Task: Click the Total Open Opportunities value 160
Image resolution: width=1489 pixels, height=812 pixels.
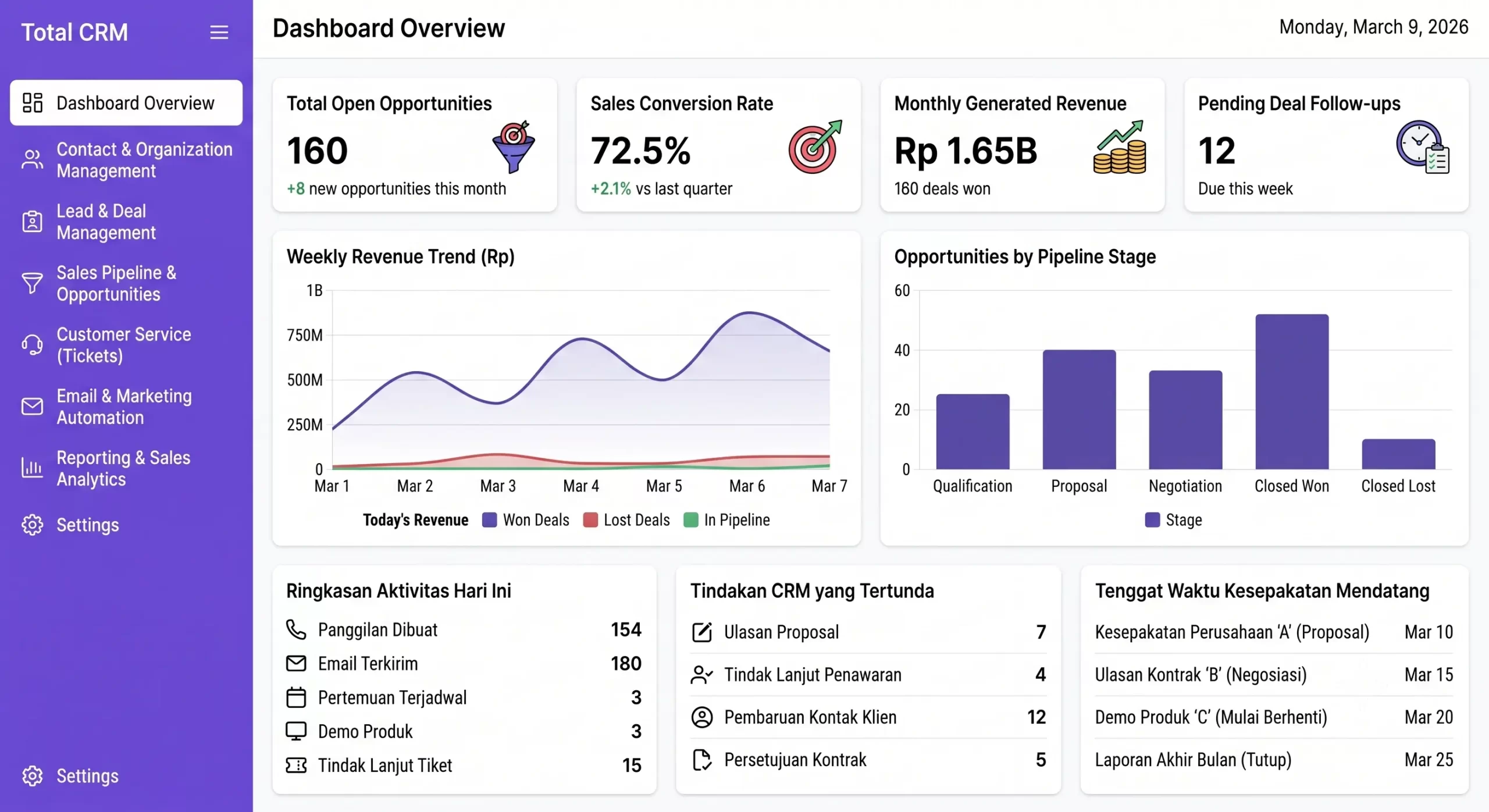Action: point(317,151)
